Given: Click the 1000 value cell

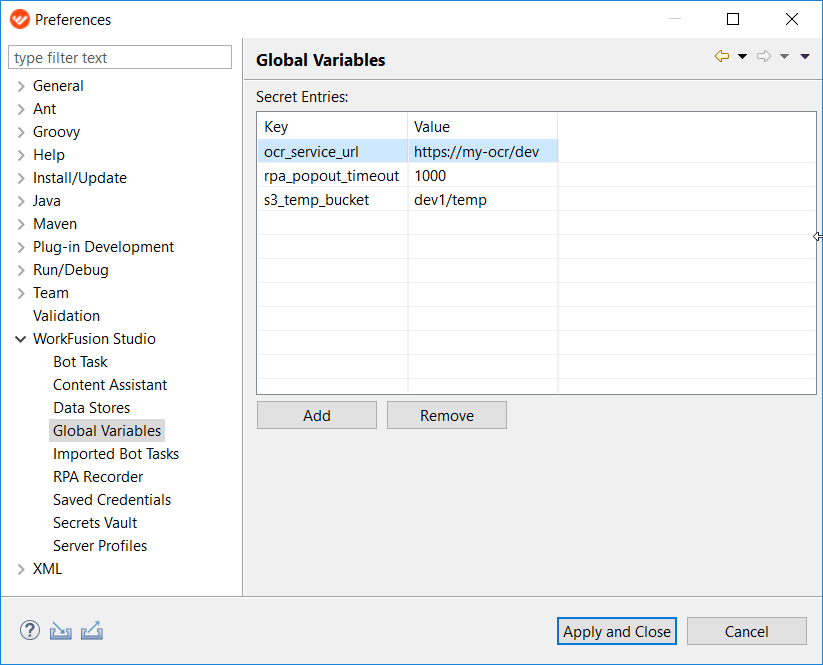Looking at the screenshot, I should (x=483, y=176).
